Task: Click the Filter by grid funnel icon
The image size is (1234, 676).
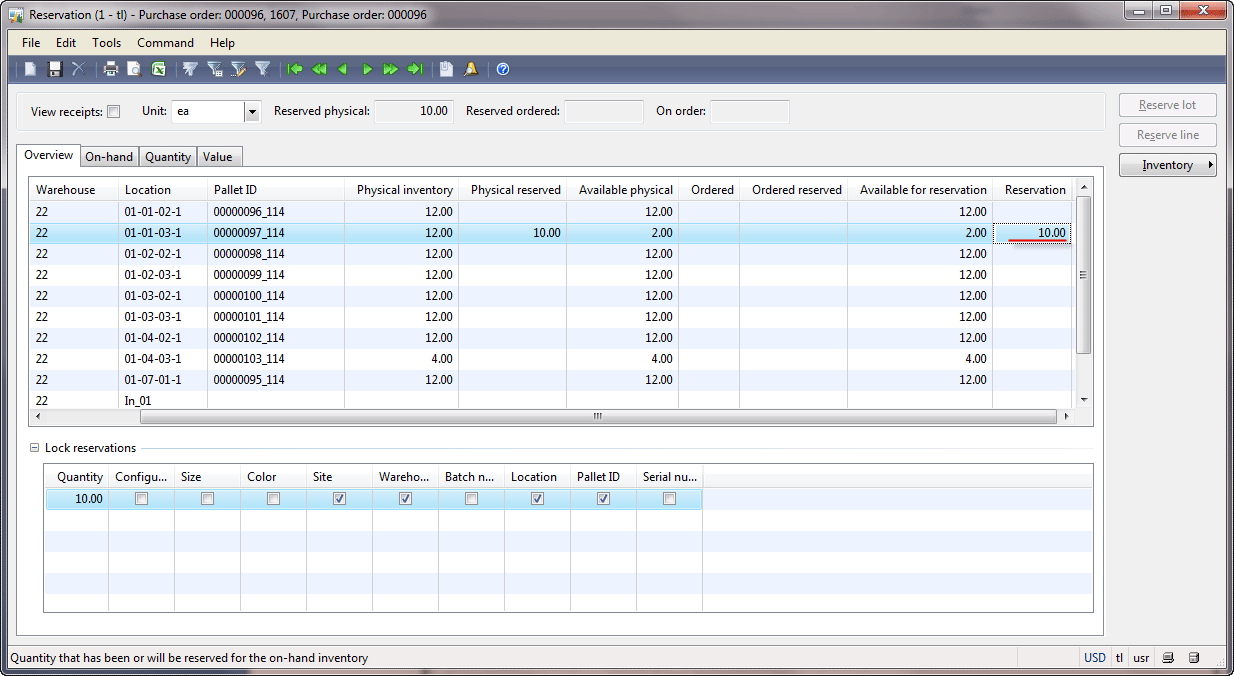Action: click(214, 69)
